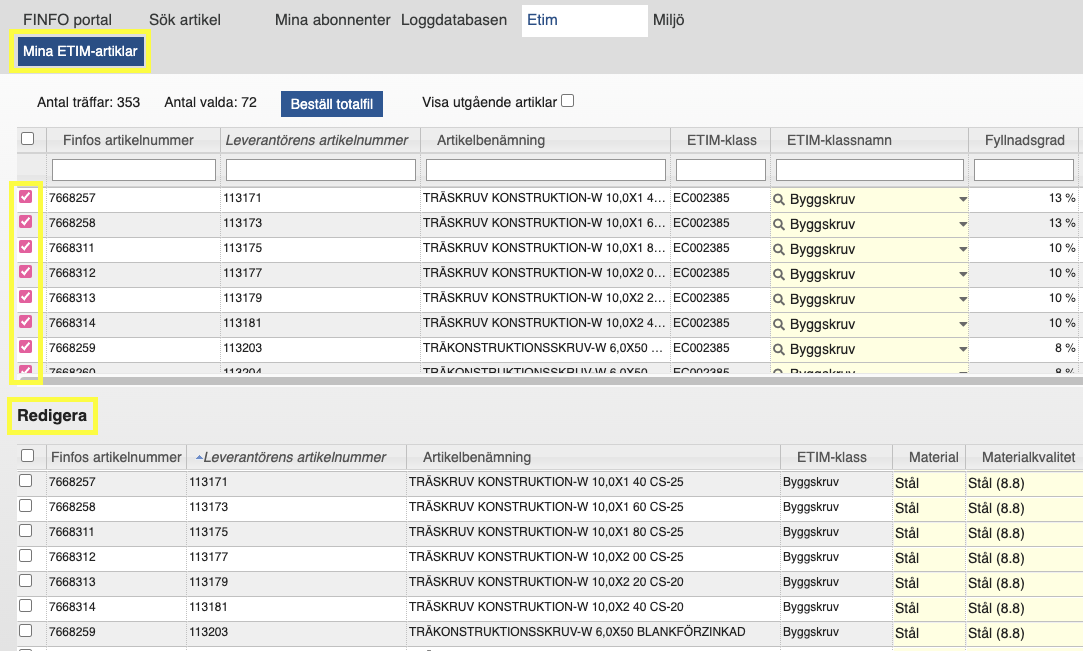
Task: Click the 'Beställ totalfil' button
Action: coord(331,103)
